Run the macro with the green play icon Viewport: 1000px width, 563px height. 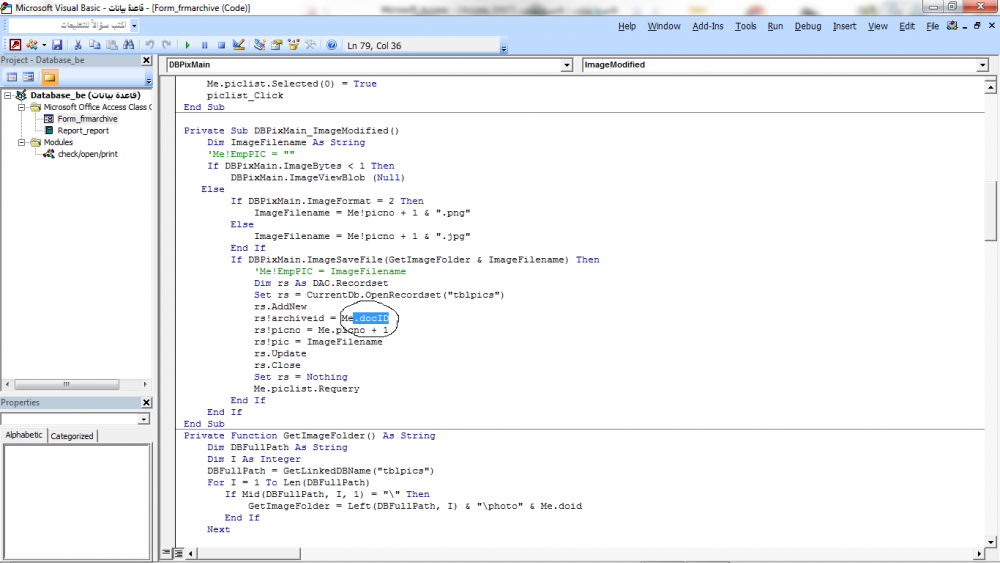(188, 45)
